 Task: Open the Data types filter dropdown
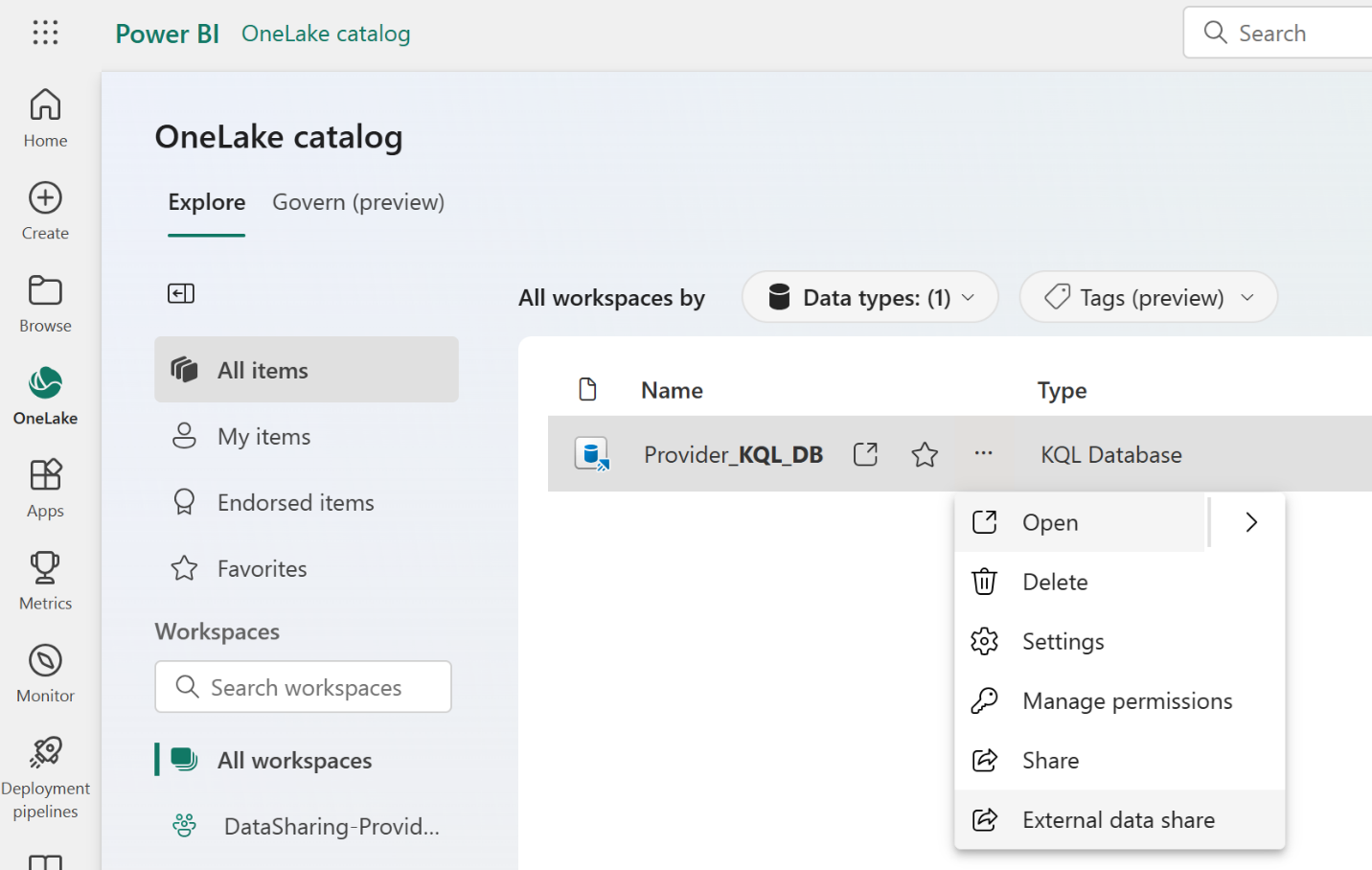tap(870, 298)
